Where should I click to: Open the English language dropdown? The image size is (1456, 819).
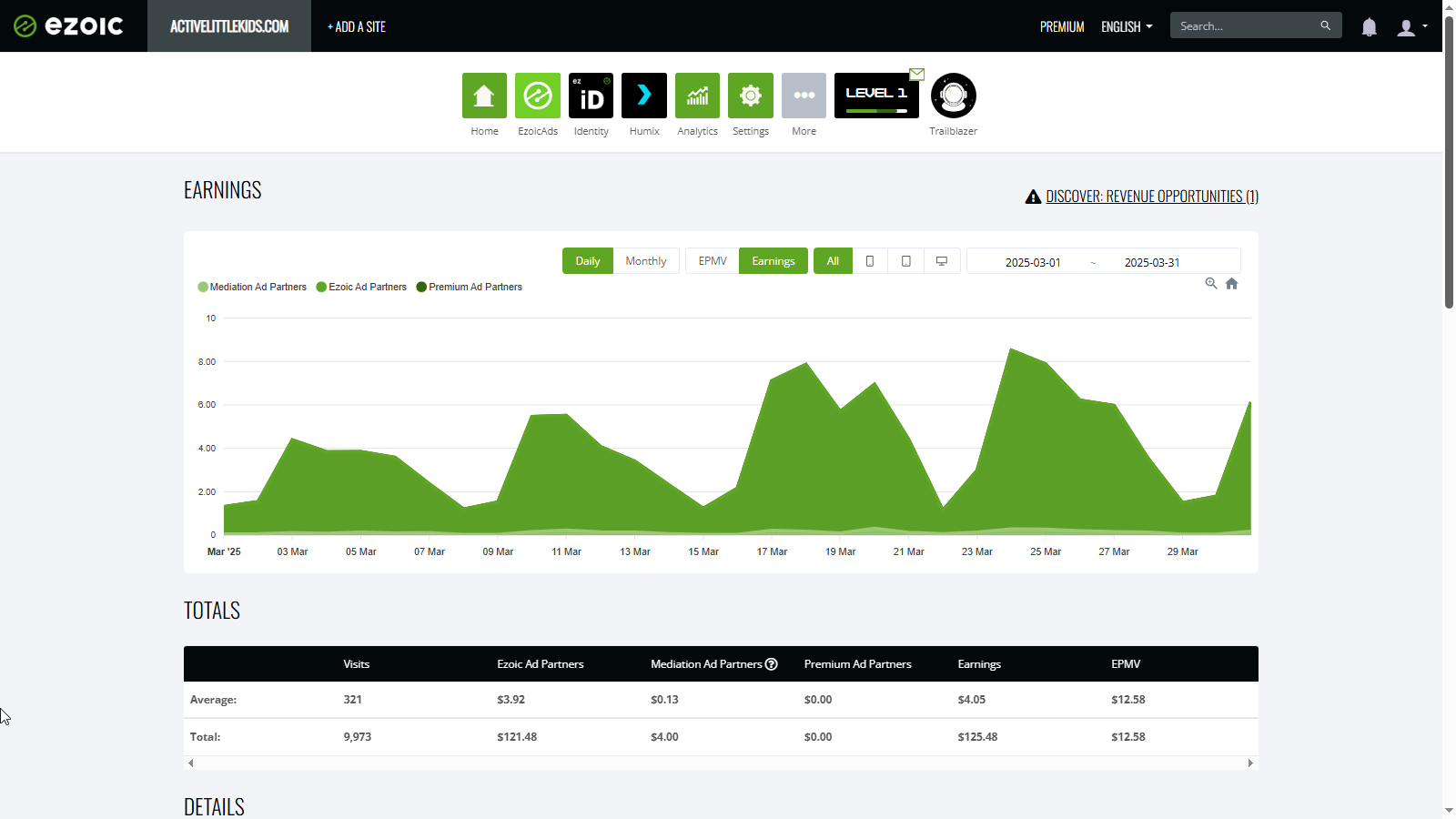1127,26
